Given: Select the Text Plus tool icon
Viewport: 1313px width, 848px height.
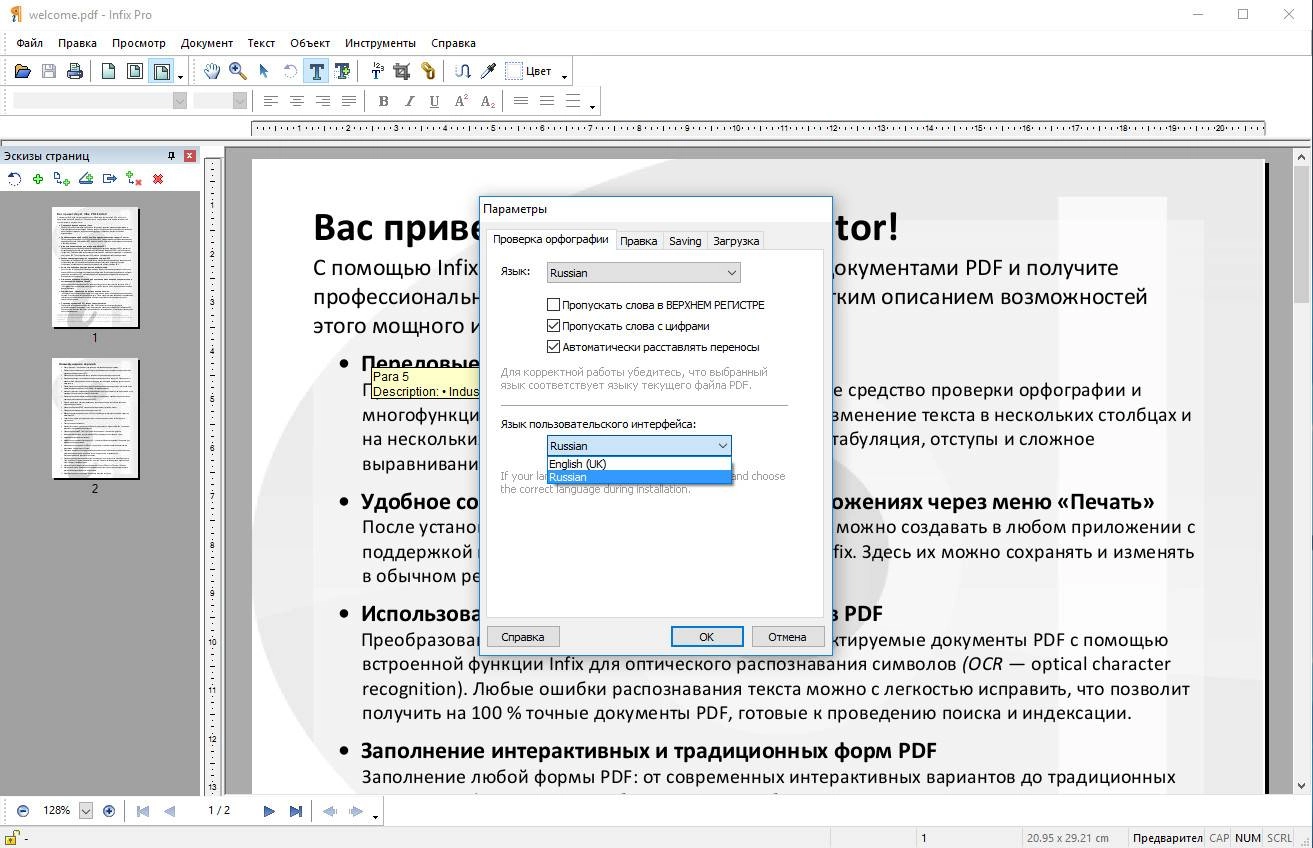Looking at the screenshot, I should pyautogui.click(x=342, y=71).
